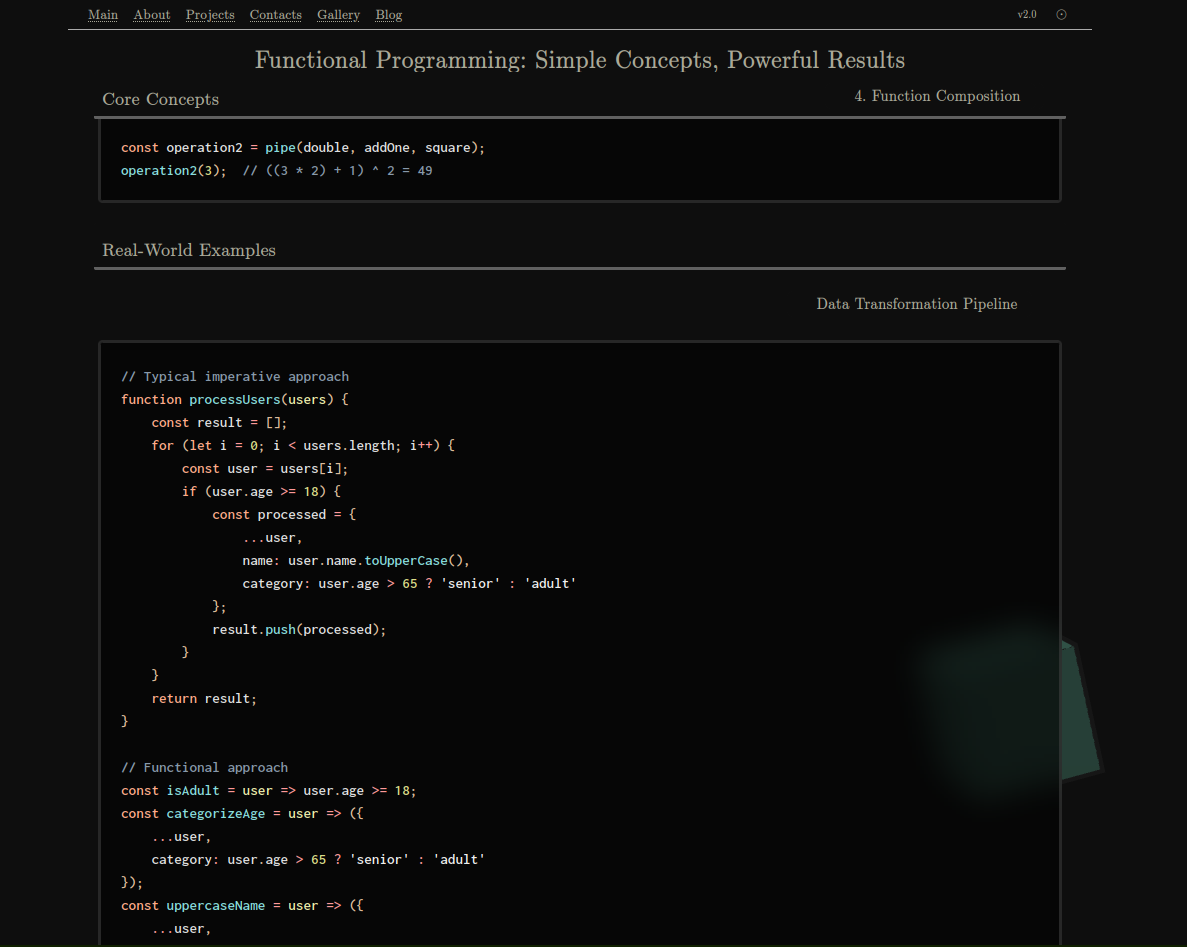Select the Real-World Examples section heading
This screenshot has height=947, width=1187.
pyautogui.click(x=189, y=251)
